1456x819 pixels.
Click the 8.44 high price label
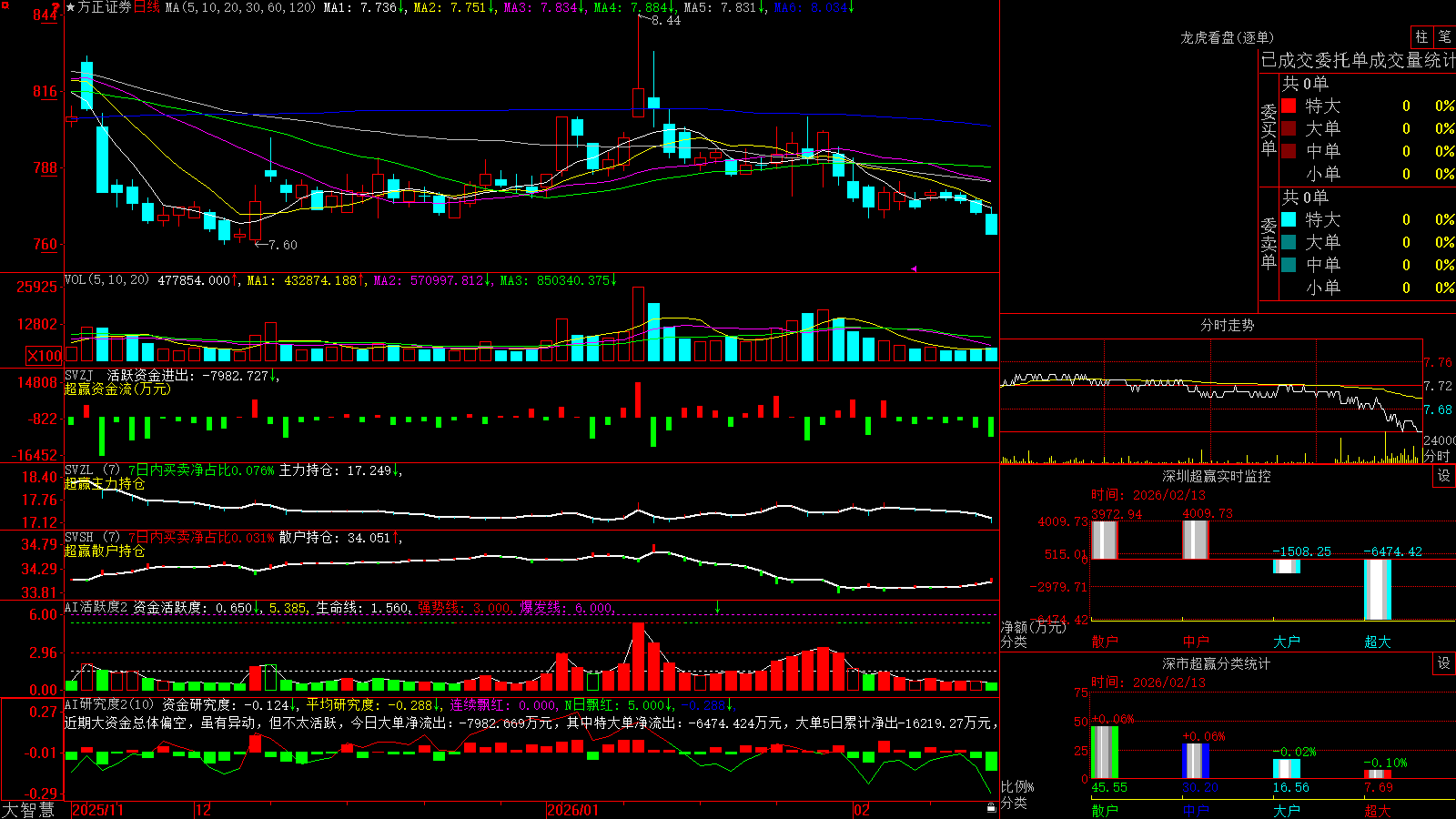click(x=666, y=20)
